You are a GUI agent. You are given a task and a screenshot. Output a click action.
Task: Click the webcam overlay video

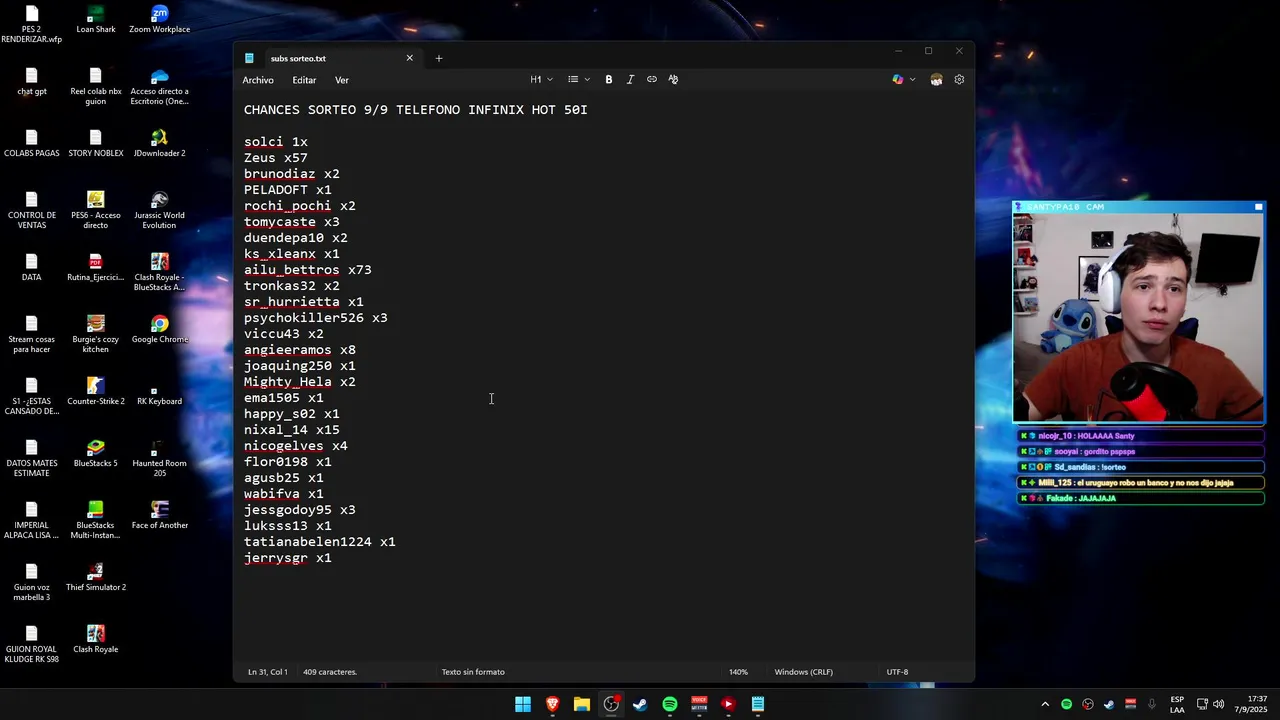(1138, 318)
